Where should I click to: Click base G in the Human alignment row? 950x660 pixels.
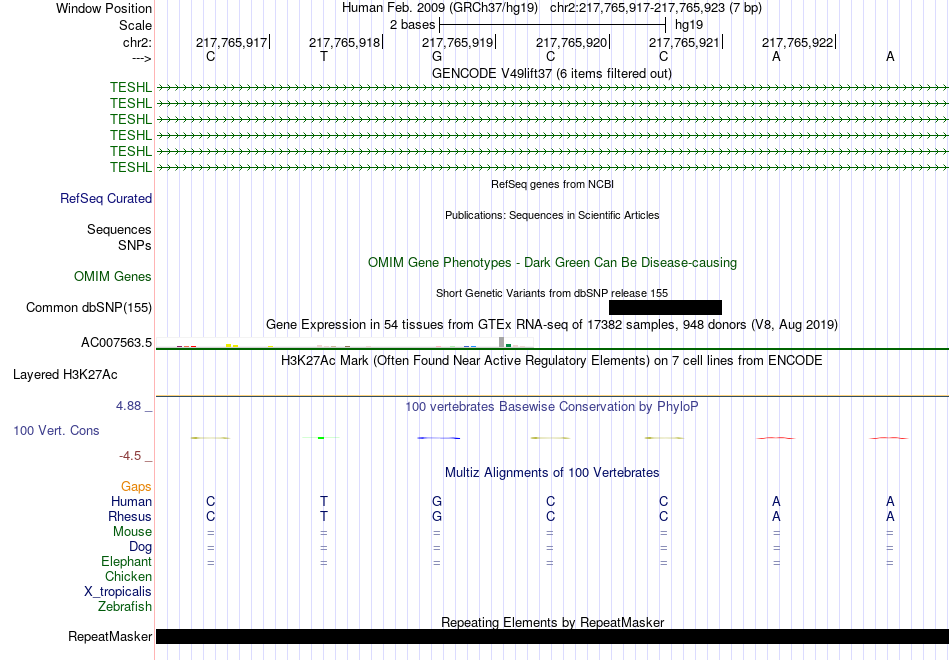tap(437, 501)
